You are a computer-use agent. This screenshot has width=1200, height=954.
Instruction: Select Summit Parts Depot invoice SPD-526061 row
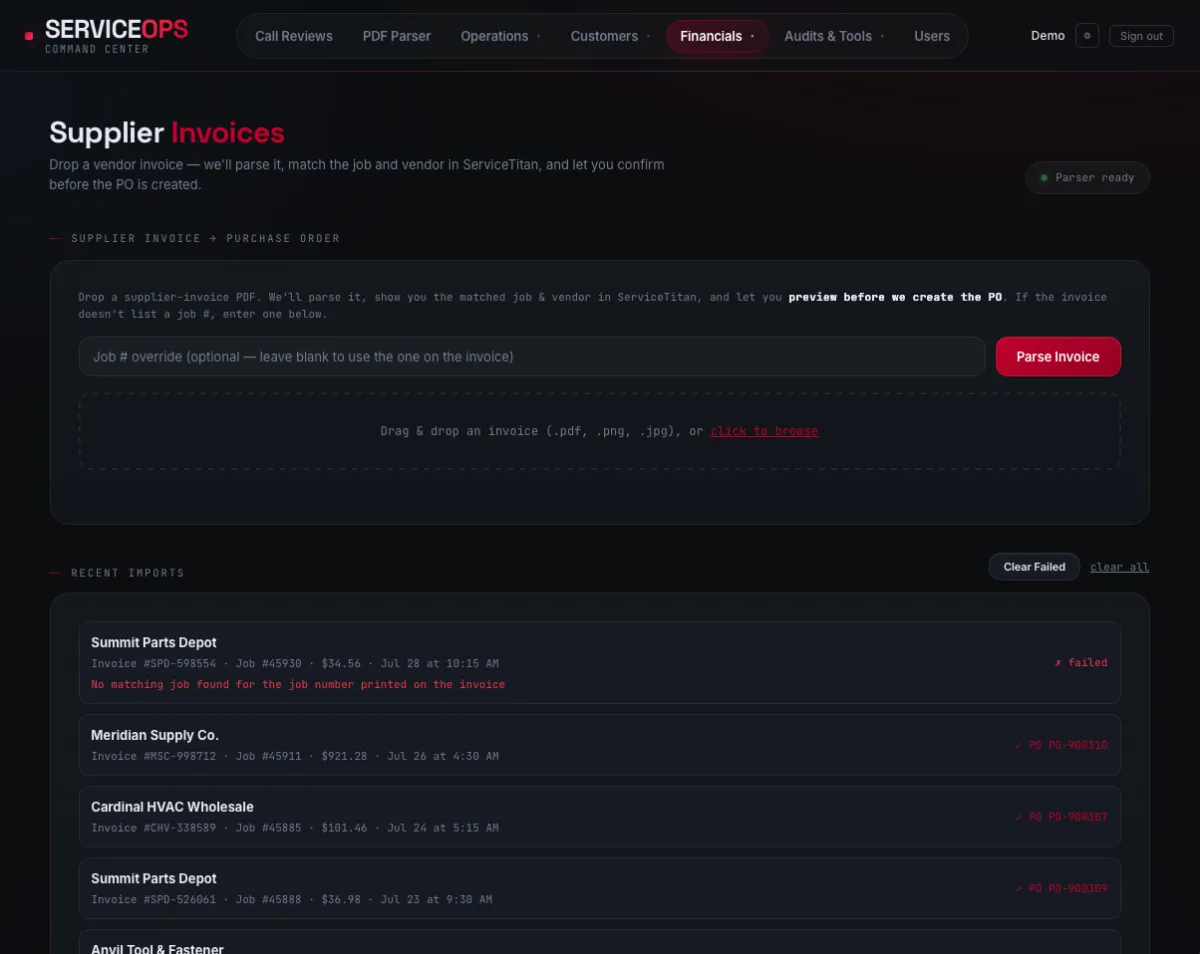pyautogui.click(x=600, y=889)
